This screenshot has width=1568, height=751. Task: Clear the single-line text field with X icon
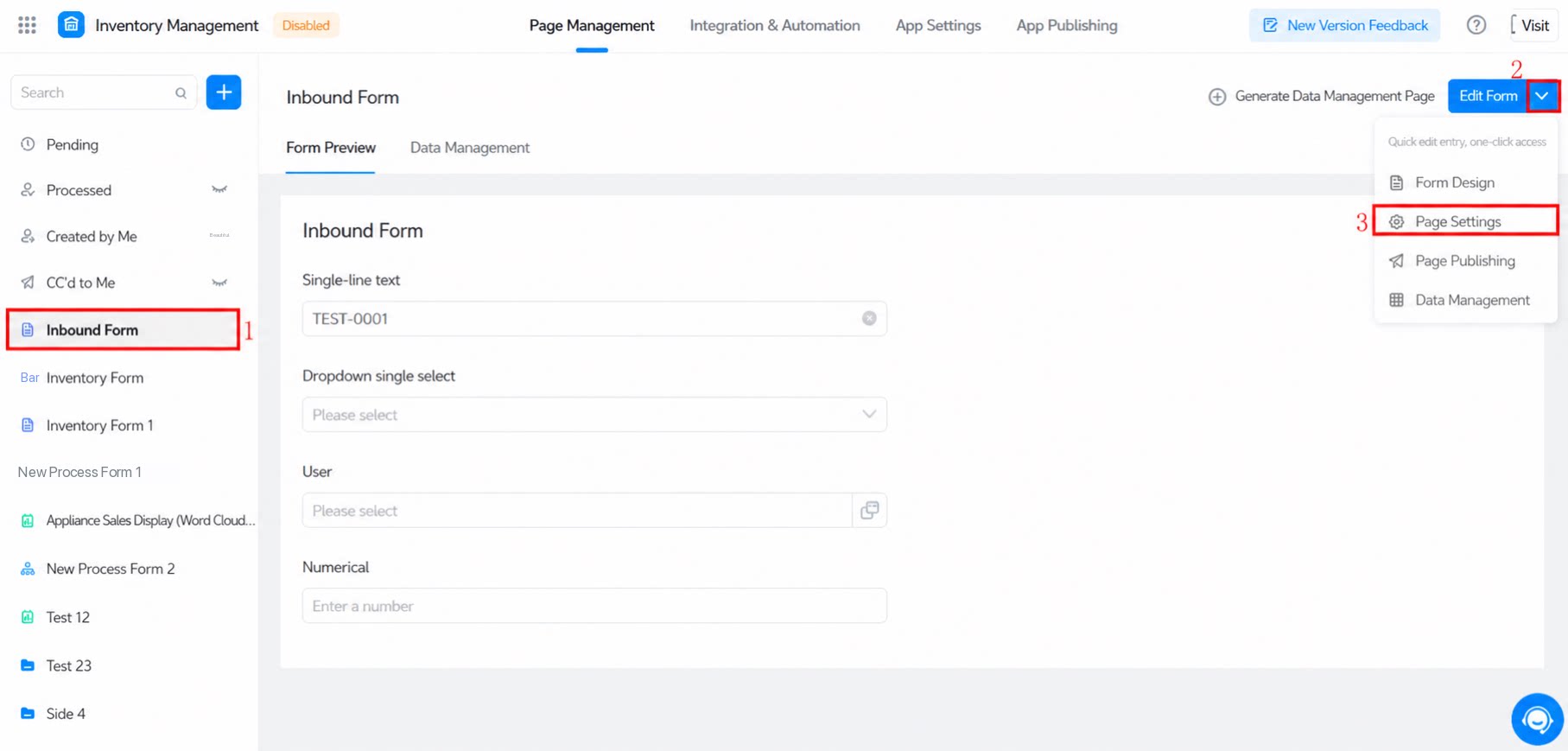tap(869, 319)
